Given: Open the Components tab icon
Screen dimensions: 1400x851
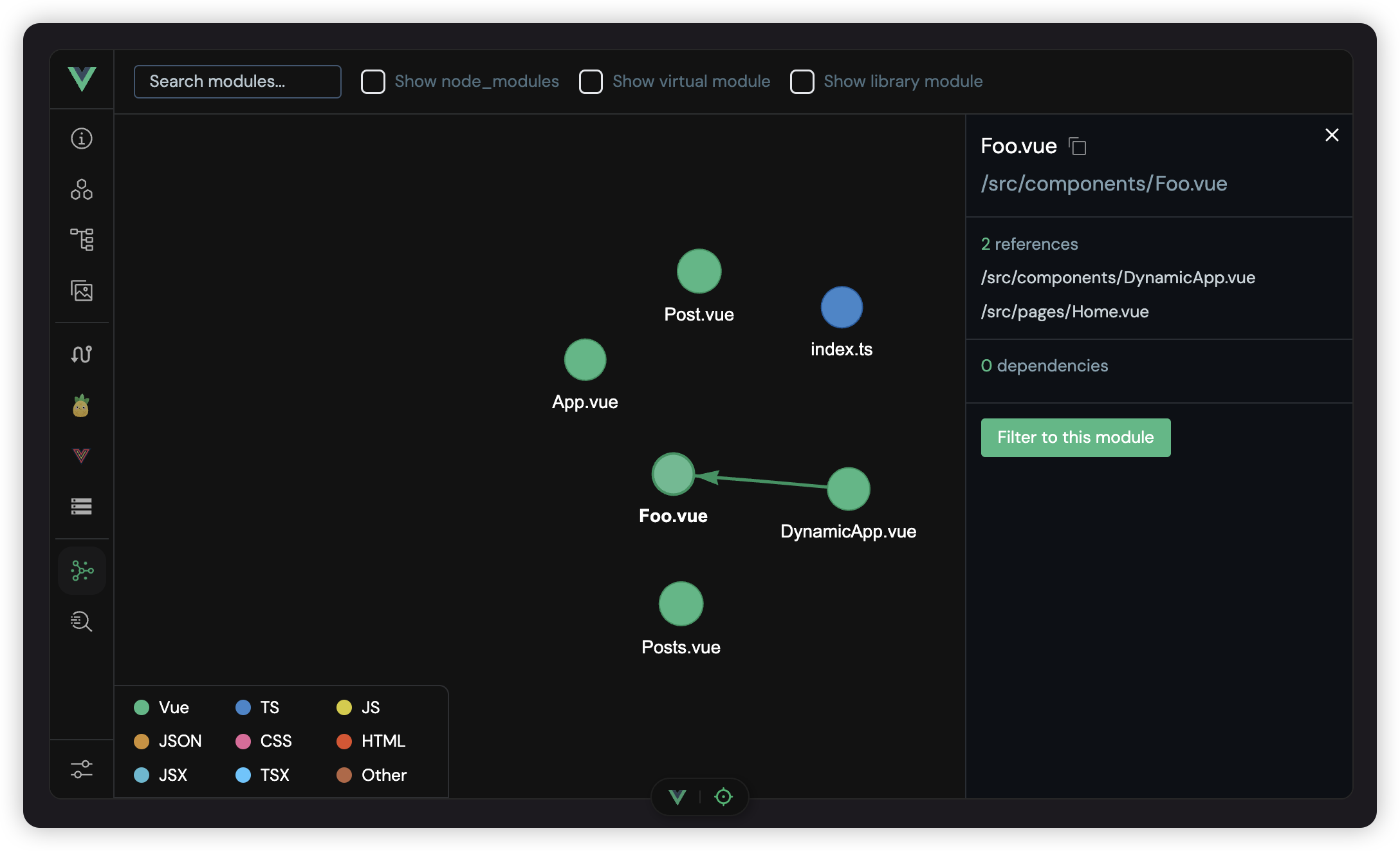Looking at the screenshot, I should click(82, 189).
